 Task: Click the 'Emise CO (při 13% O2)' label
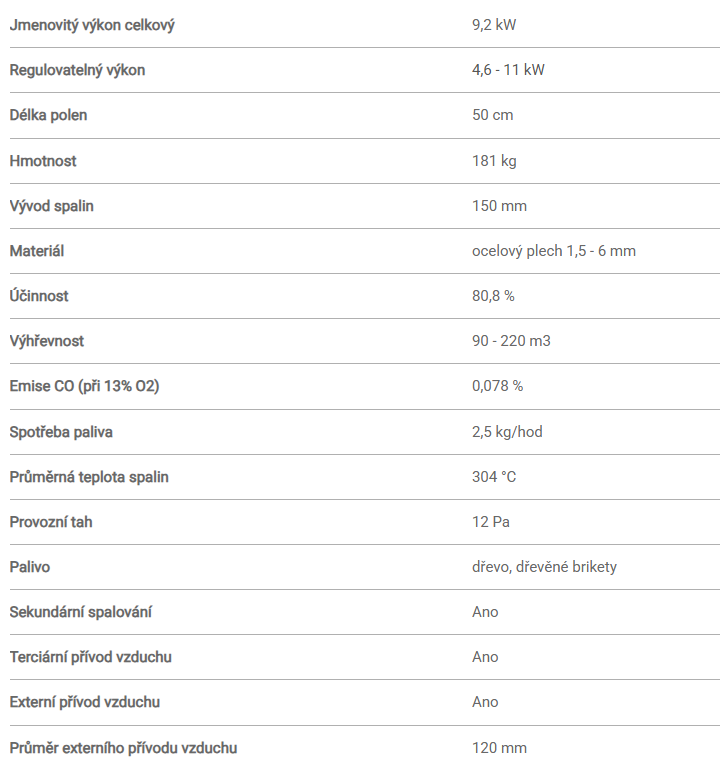pos(84,386)
